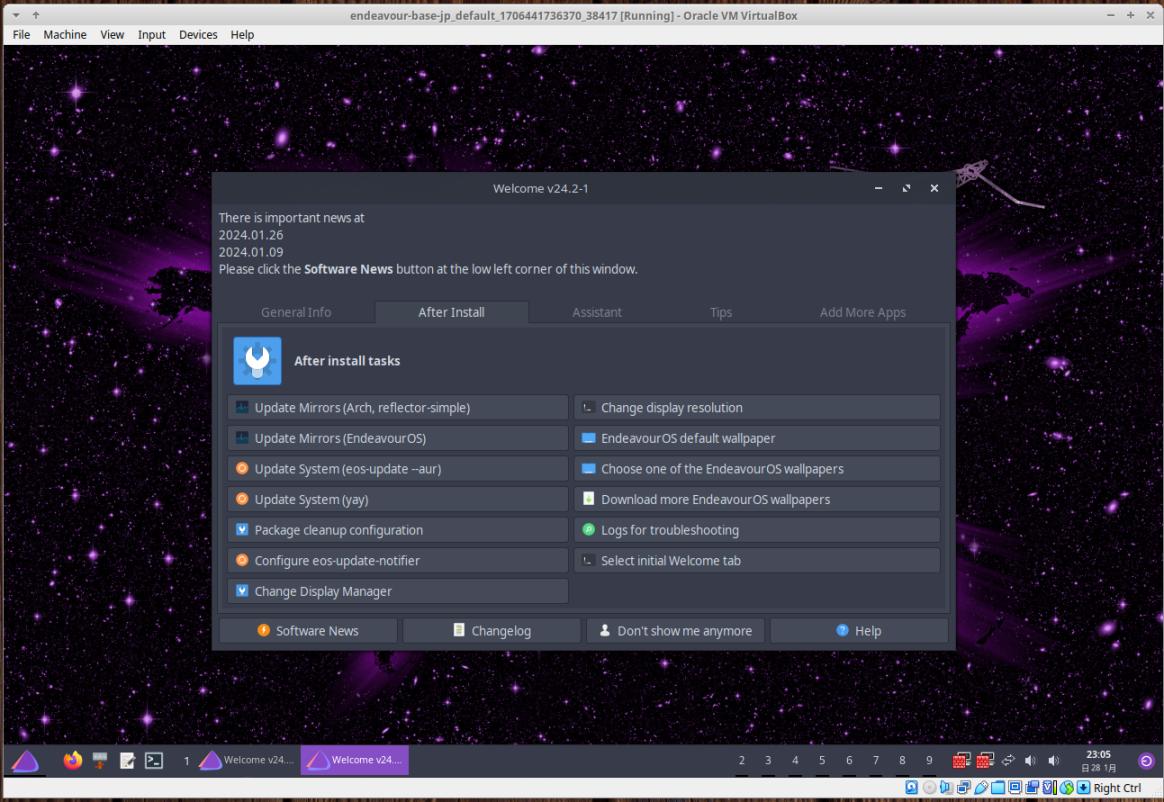
Task: Click the network connection tray icon
Action: coord(1007,760)
